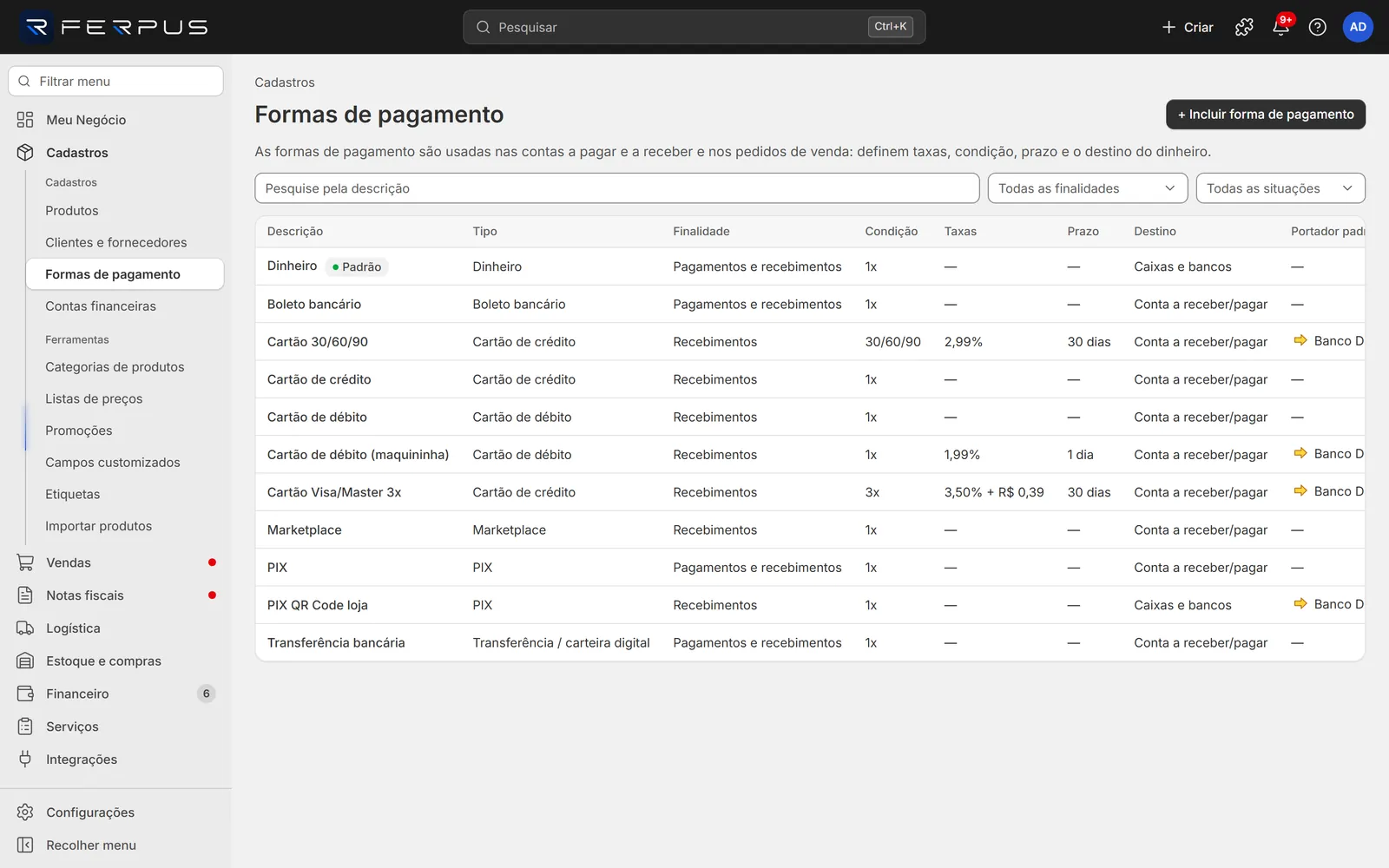Click the Financeiro wallet icon
The image size is (1389, 868).
[x=25, y=694]
